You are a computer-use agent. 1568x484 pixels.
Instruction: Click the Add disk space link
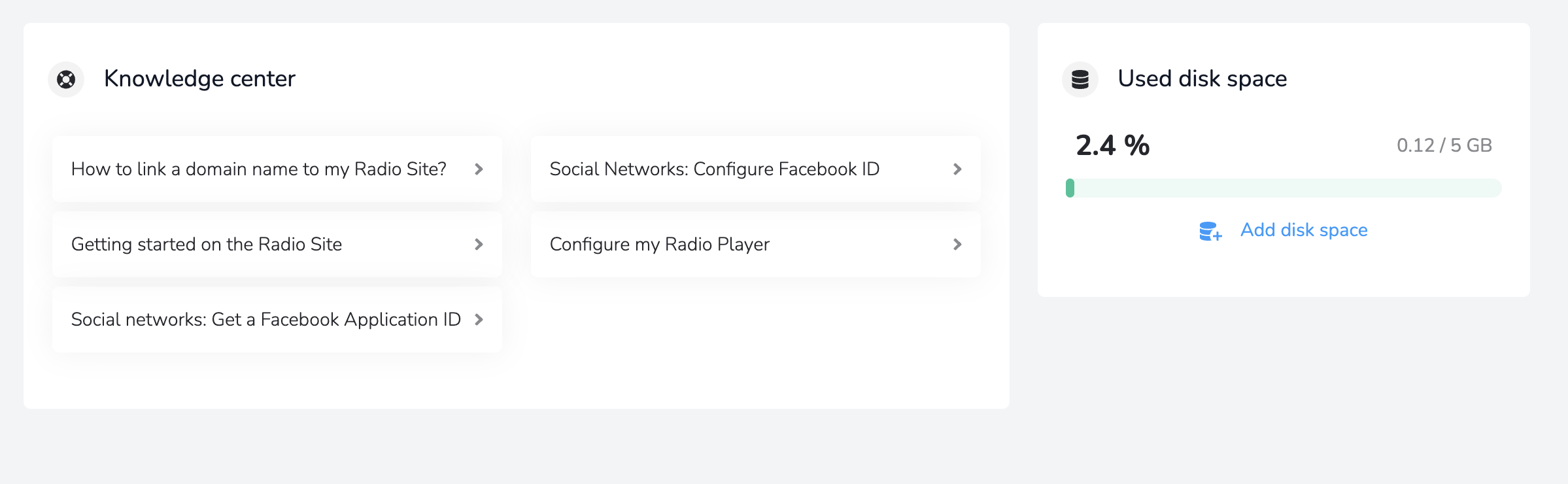tap(1303, 230)
